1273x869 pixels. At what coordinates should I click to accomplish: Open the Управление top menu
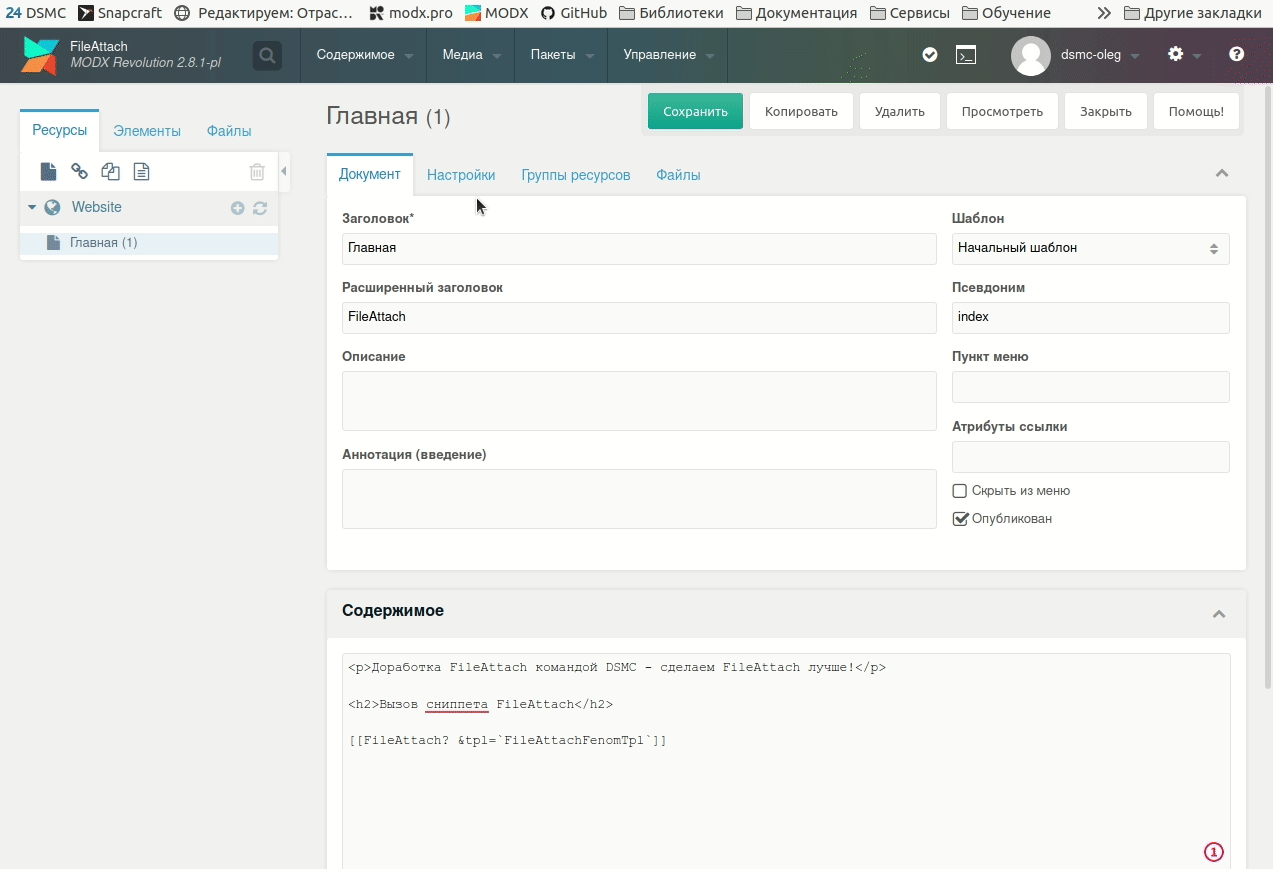pos(668,55)
